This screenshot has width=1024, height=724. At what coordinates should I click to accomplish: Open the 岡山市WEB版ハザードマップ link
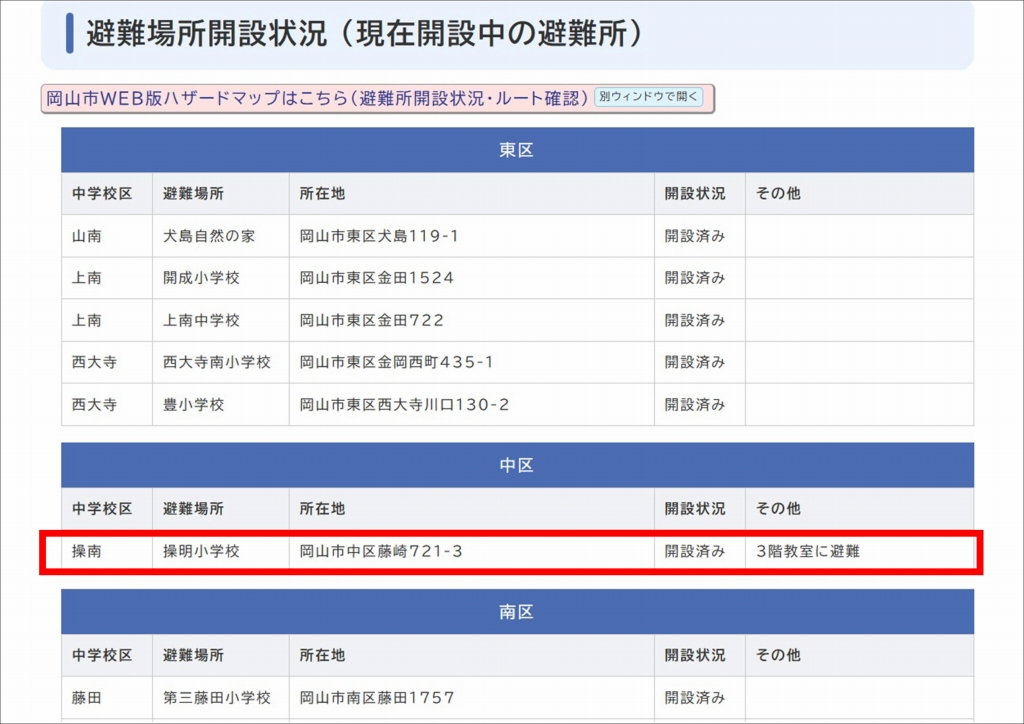(317, 98)
